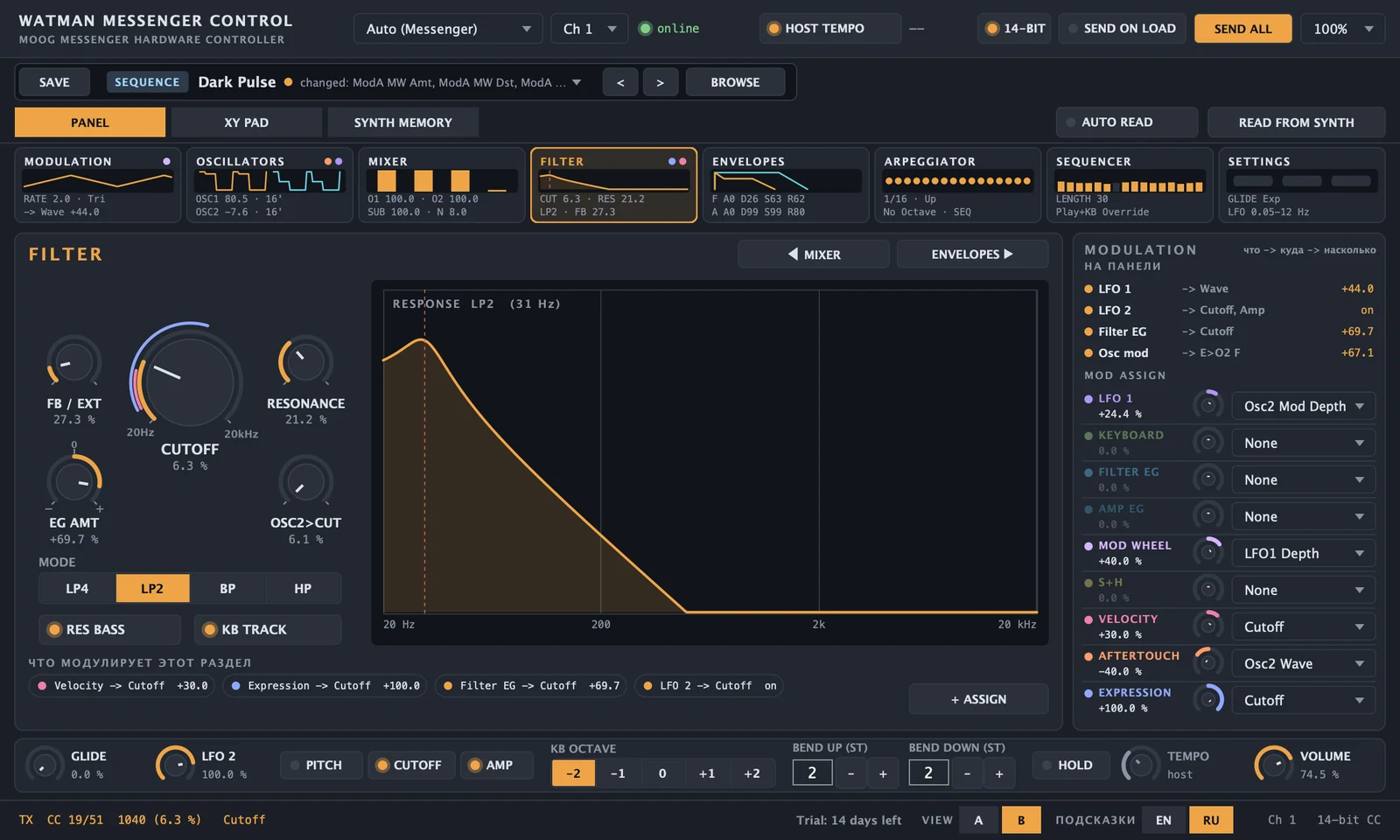Expand the changed parameters list arrow
This screenshot has width=1400, height=840.
[577, 82]
